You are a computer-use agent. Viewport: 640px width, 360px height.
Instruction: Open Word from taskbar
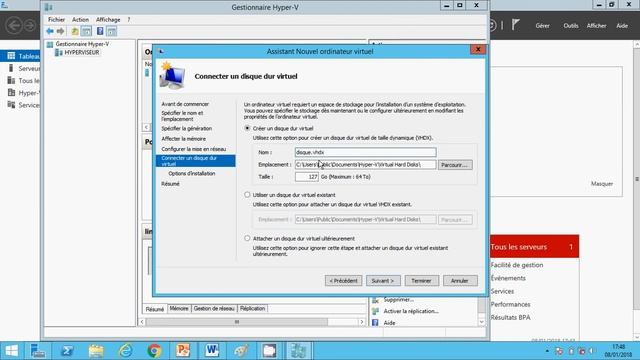[212, 351]
